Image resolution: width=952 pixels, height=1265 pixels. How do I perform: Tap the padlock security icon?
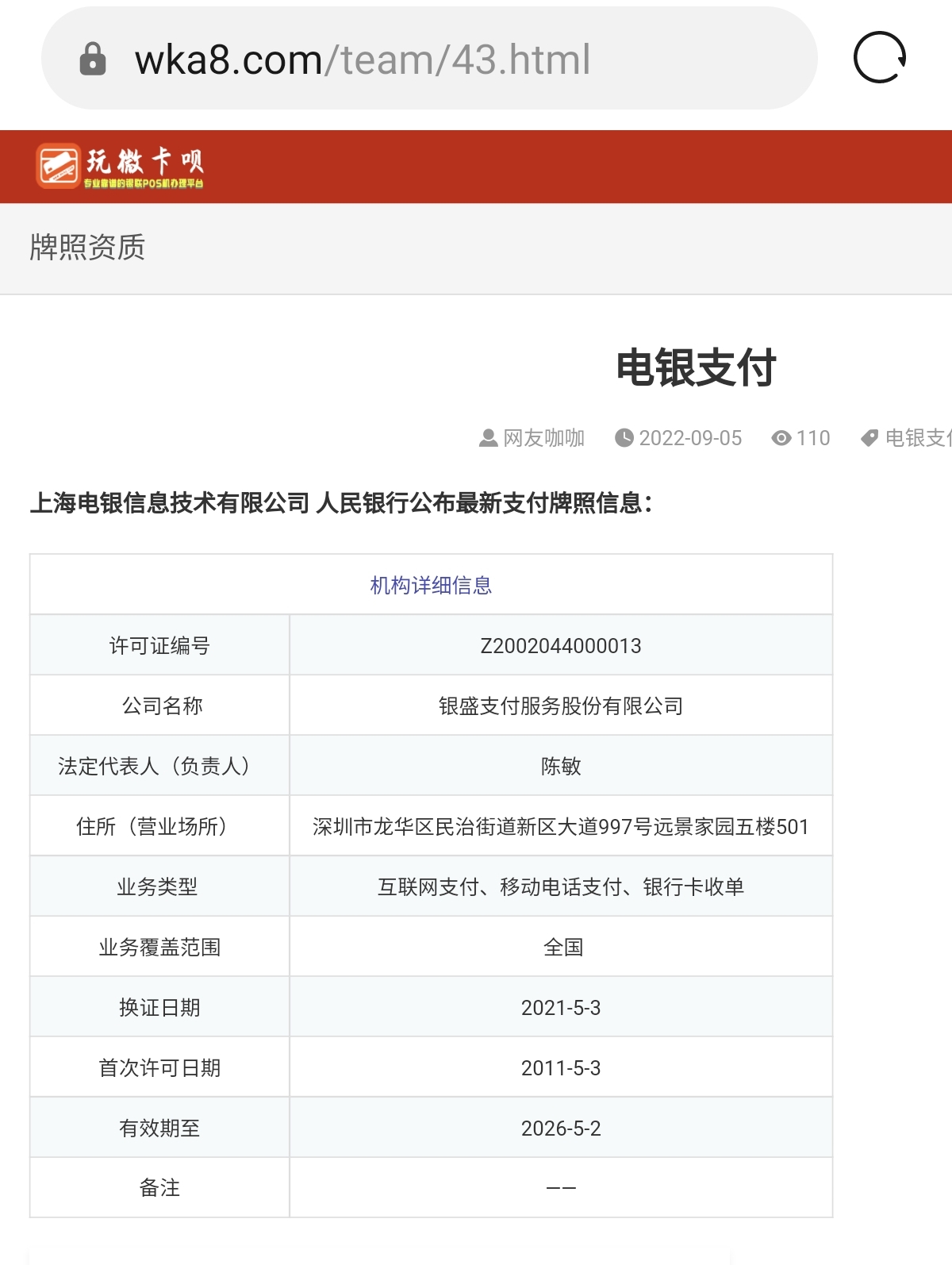93,60
